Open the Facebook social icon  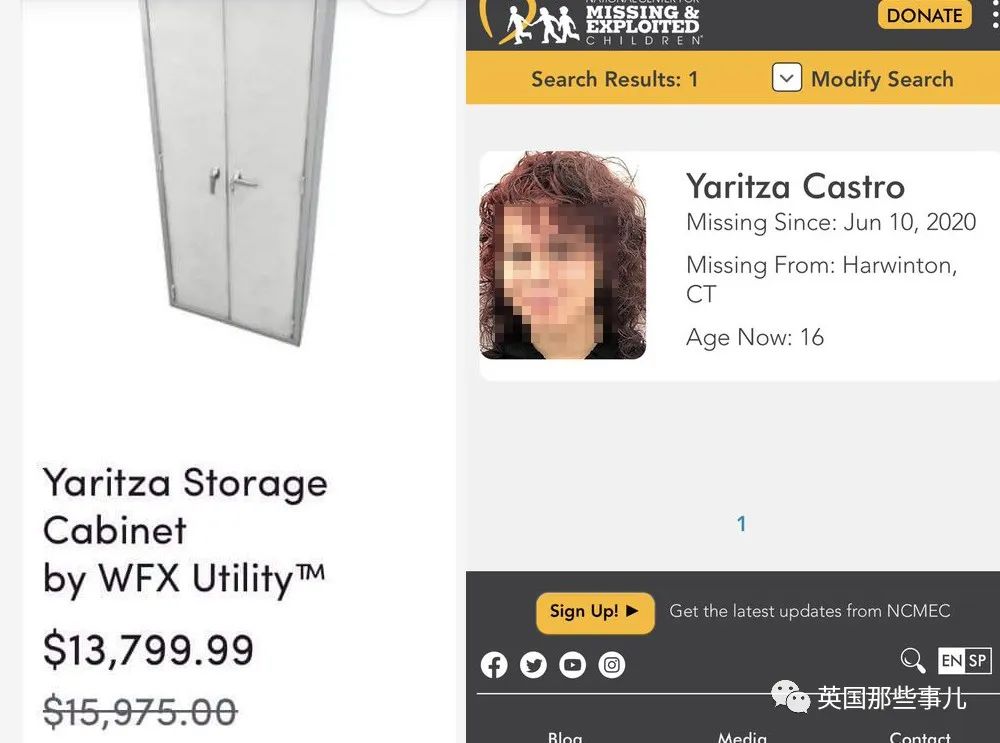(x=494, y=665)
